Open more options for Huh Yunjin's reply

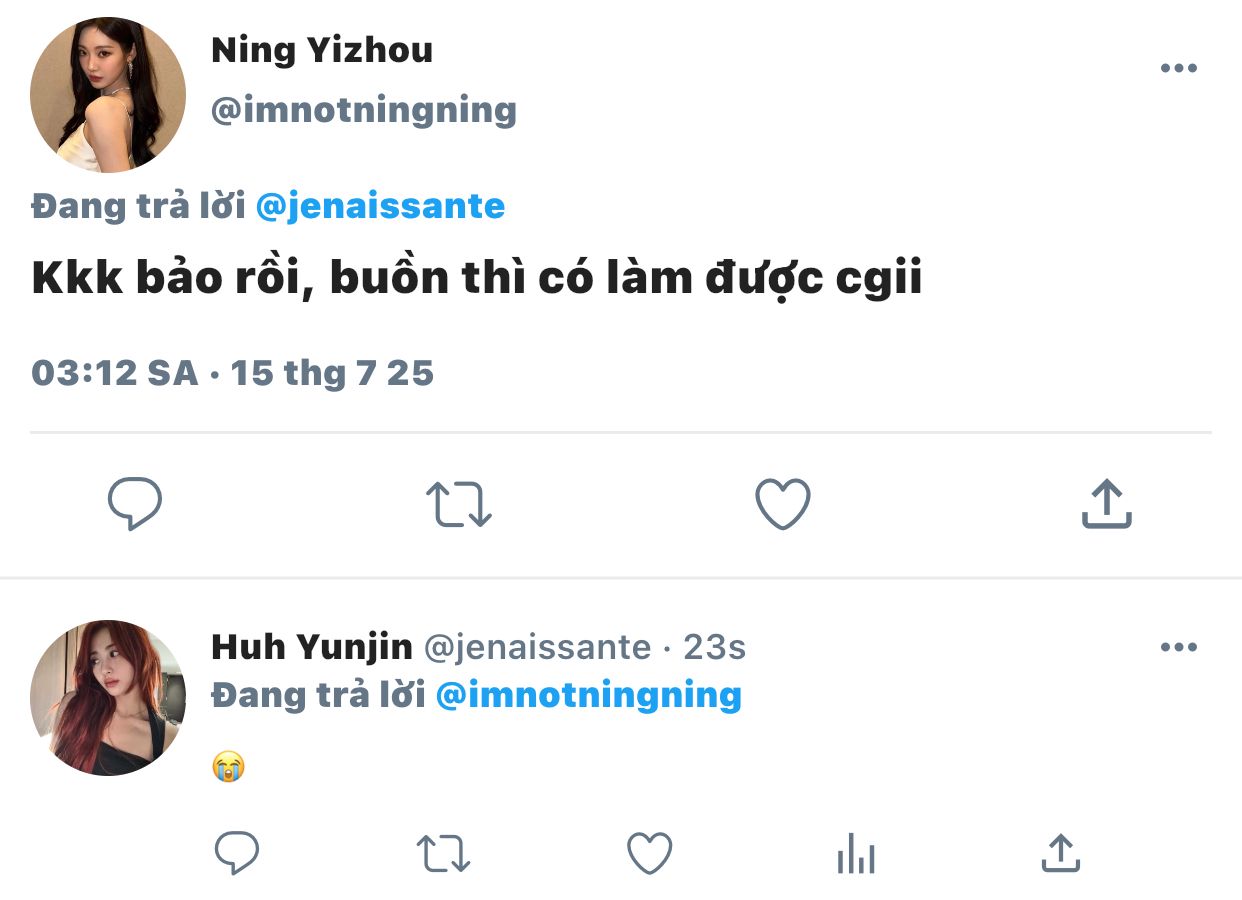1178,647
